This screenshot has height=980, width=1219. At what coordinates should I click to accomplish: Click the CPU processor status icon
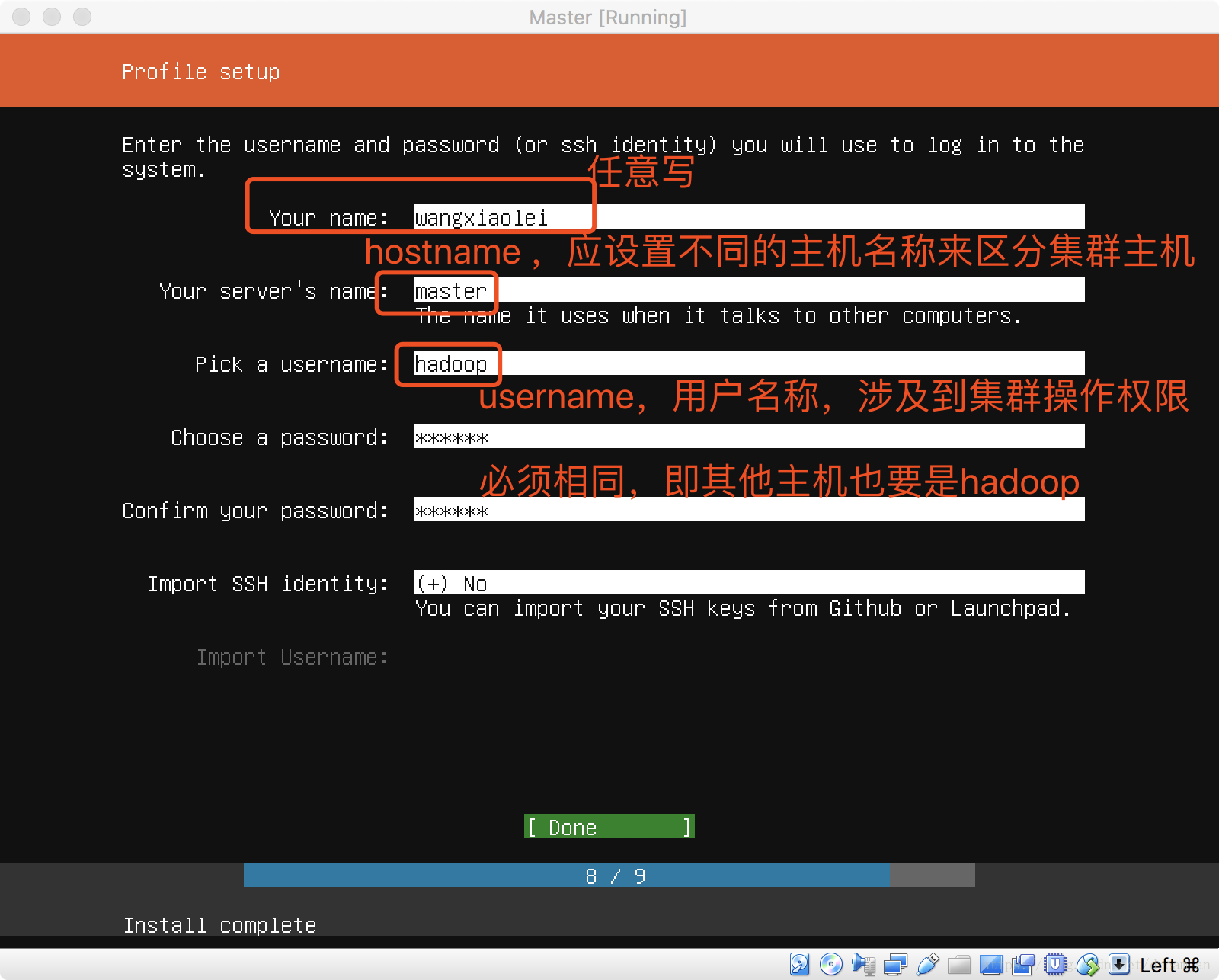tap(1055, 964)
